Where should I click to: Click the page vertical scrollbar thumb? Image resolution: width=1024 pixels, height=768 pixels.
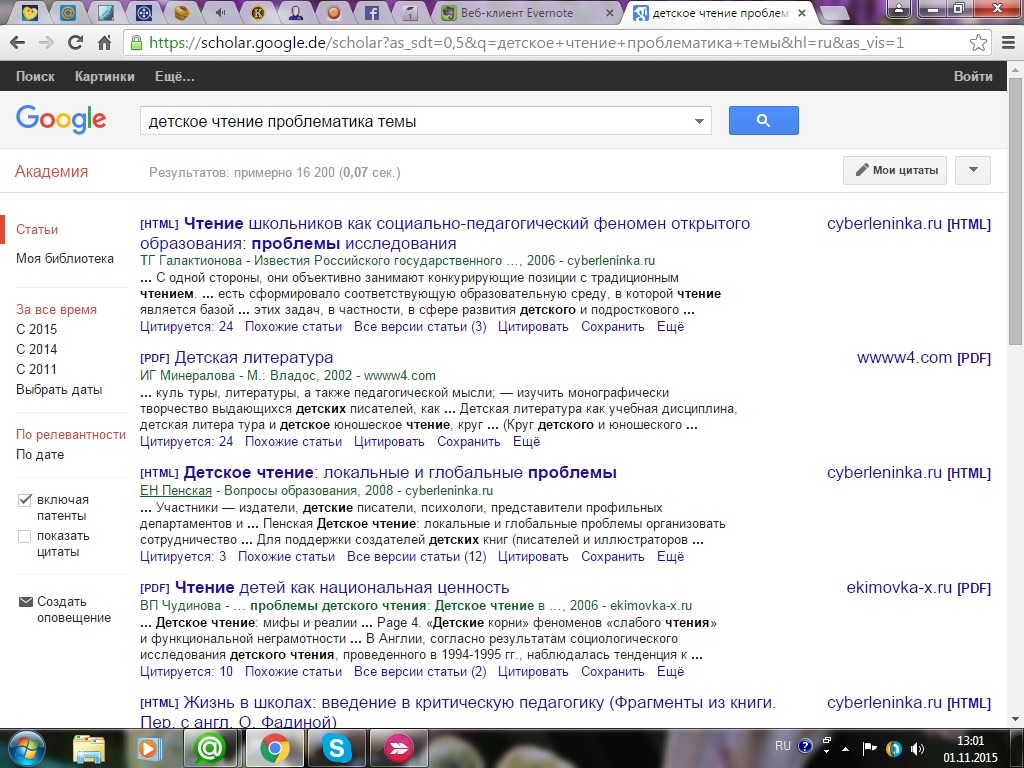pos(1016,212)
